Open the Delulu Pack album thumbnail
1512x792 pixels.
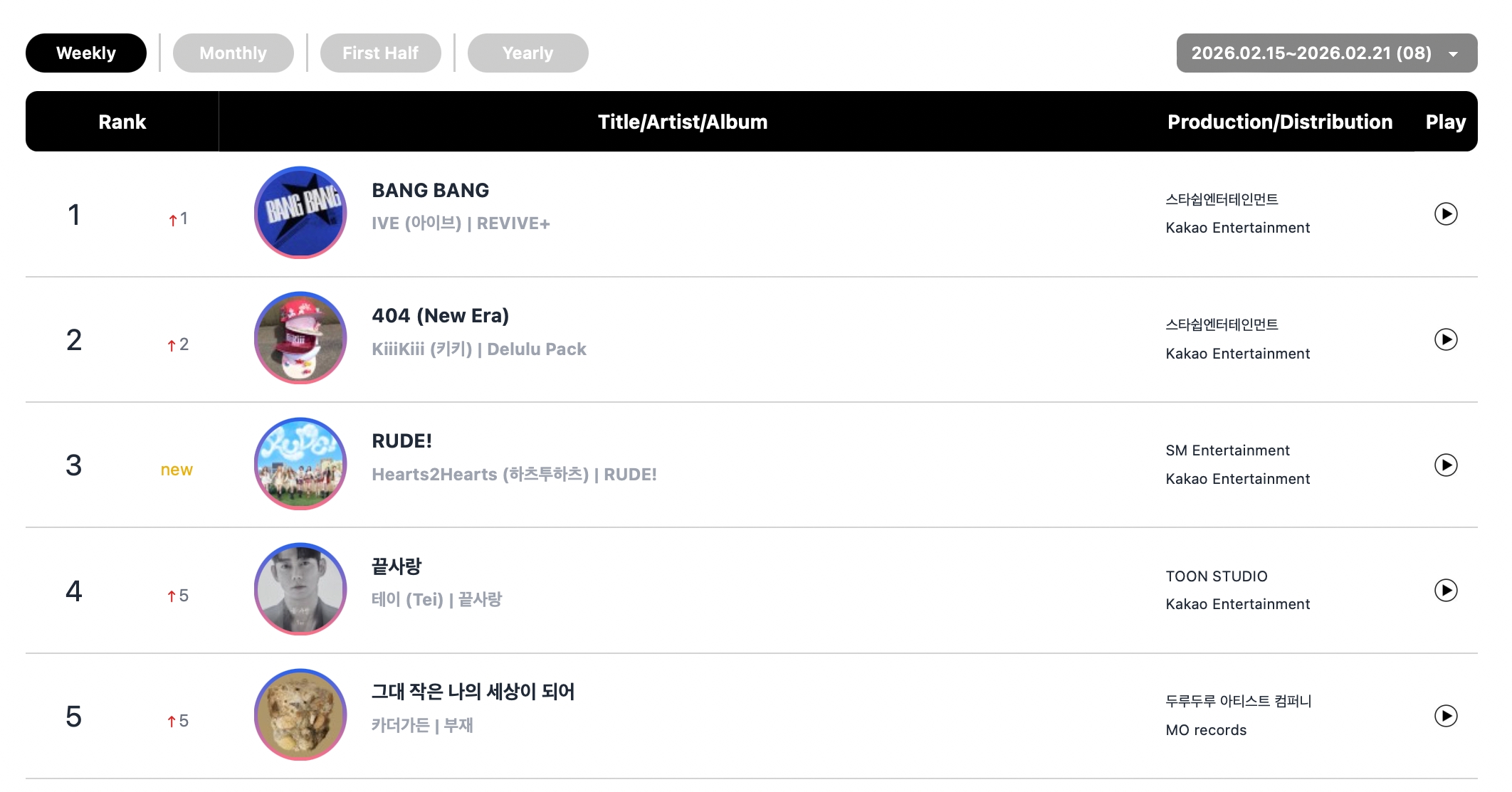click(300, 338)
